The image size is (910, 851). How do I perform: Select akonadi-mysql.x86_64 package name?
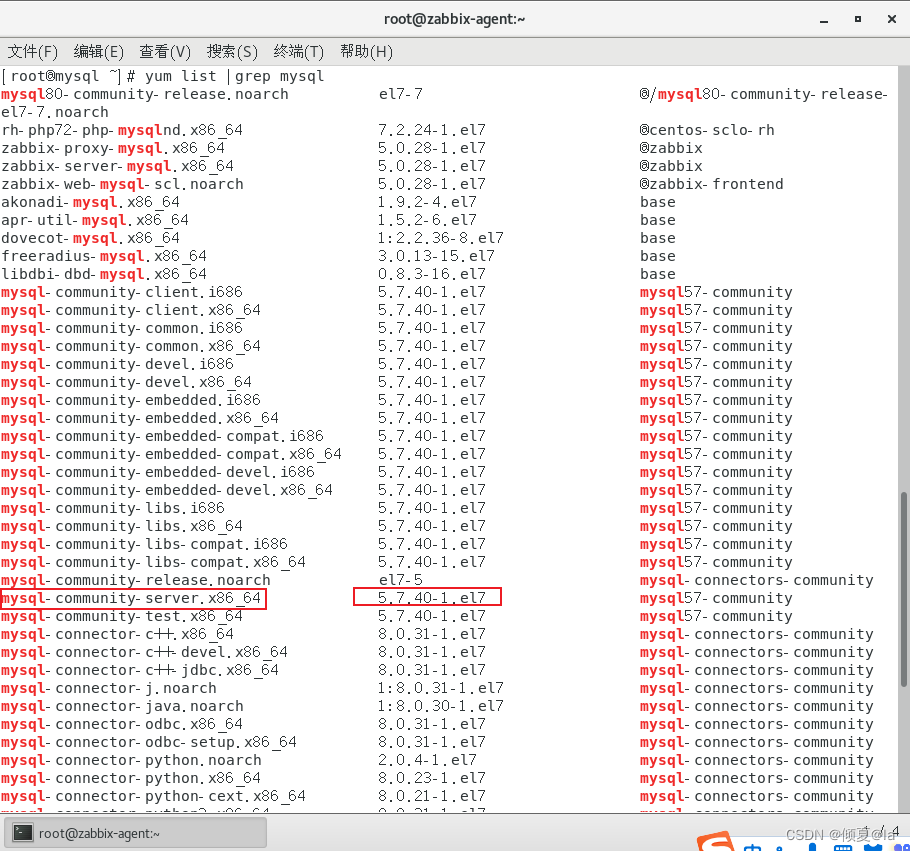91,202
